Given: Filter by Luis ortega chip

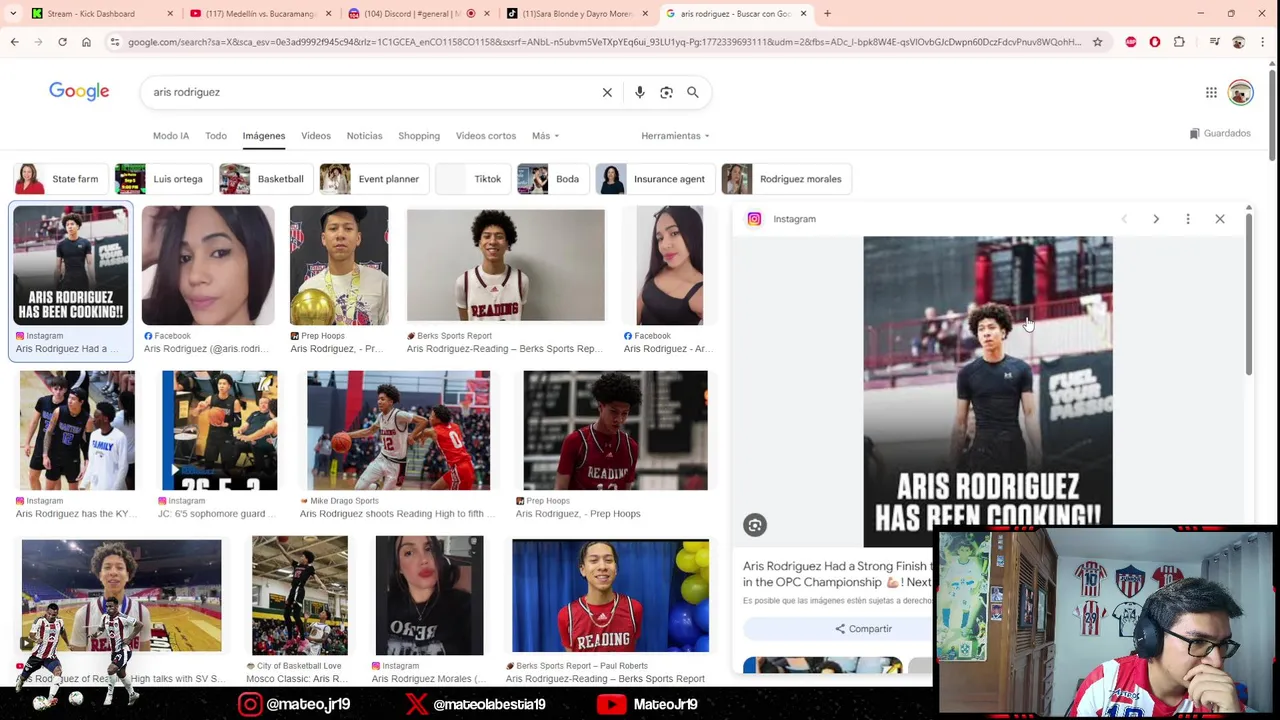Looking at the screenshot, I should click(x=162, y=179).
